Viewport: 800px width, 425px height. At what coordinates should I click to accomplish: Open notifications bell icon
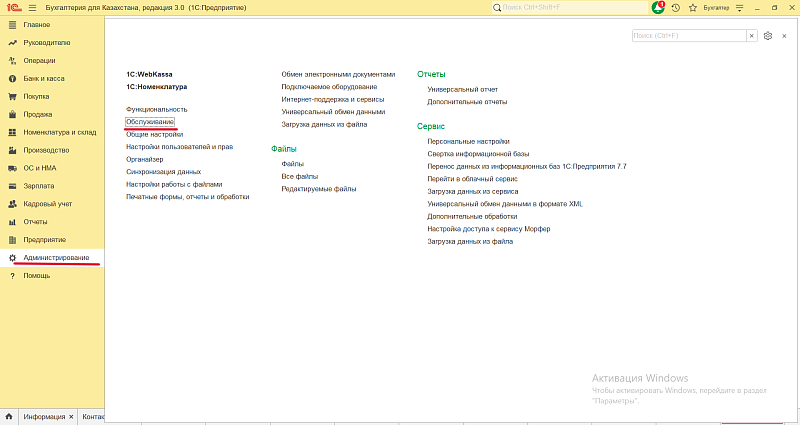pos(658,8)
